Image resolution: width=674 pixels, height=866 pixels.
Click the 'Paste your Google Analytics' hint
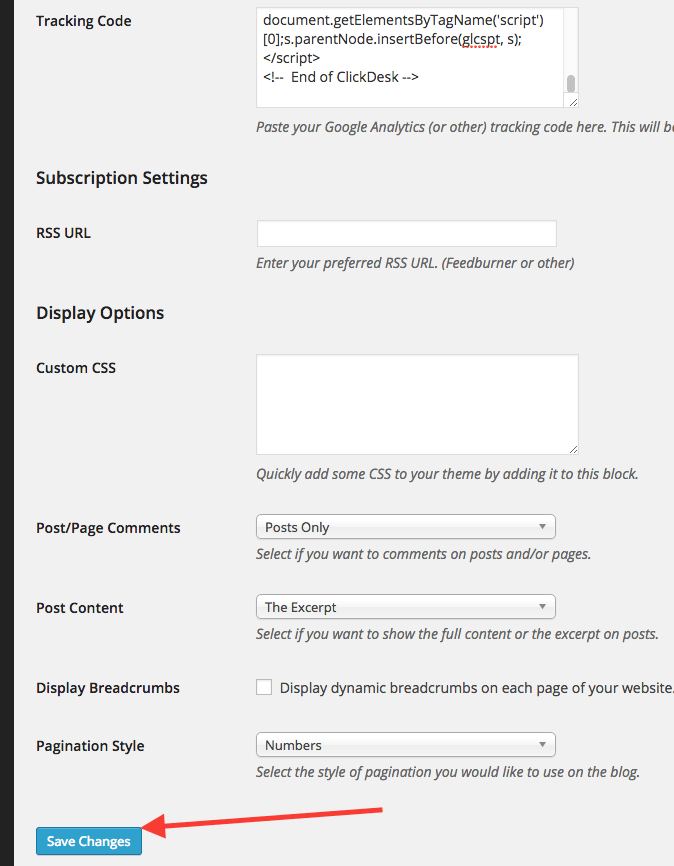465,127
